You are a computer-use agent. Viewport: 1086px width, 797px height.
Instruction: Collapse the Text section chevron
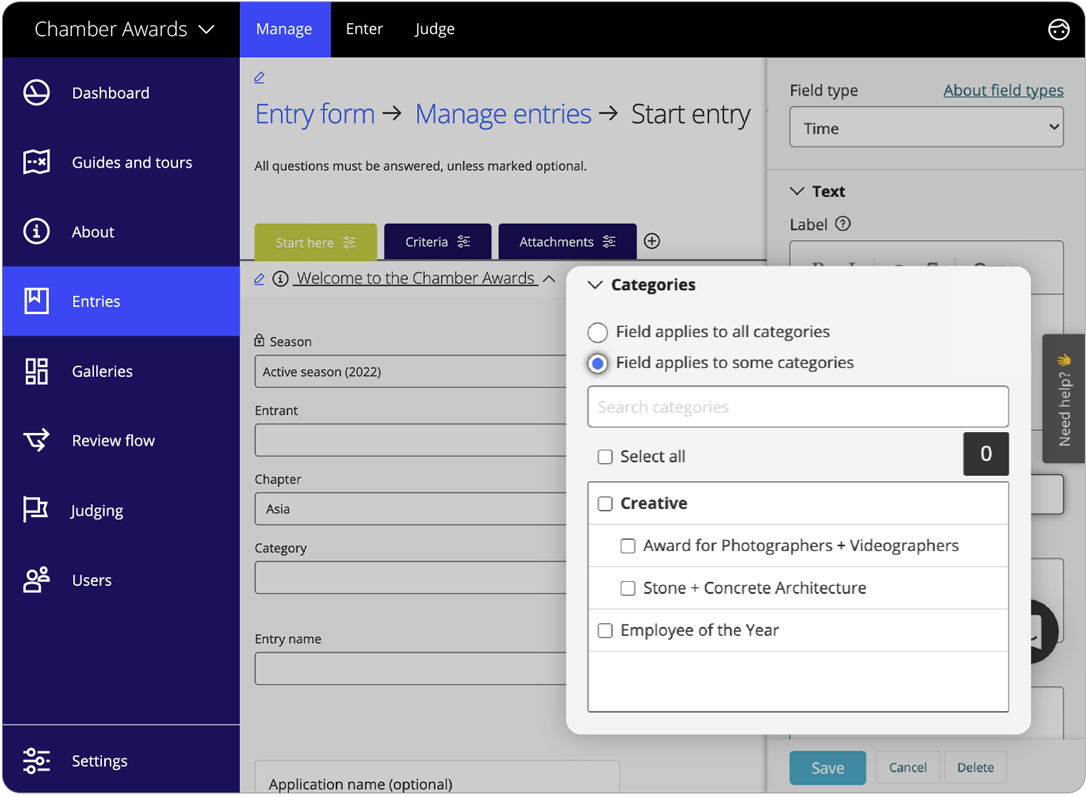pyautogui.click(x=797, y=190)
